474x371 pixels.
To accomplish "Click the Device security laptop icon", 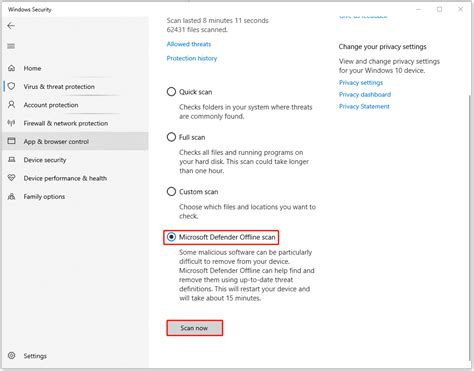I will 11,160.
